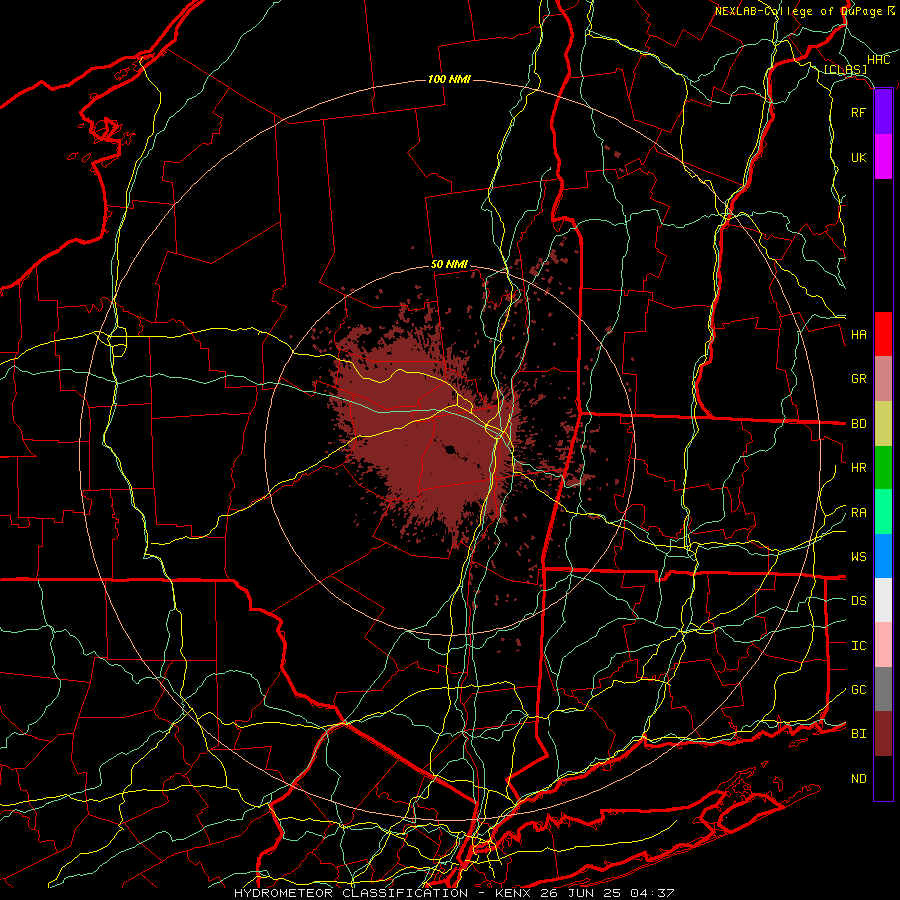Click the [CLAS] unit label
The height and width of the screenshot is (900, 900).
[845, 69]
